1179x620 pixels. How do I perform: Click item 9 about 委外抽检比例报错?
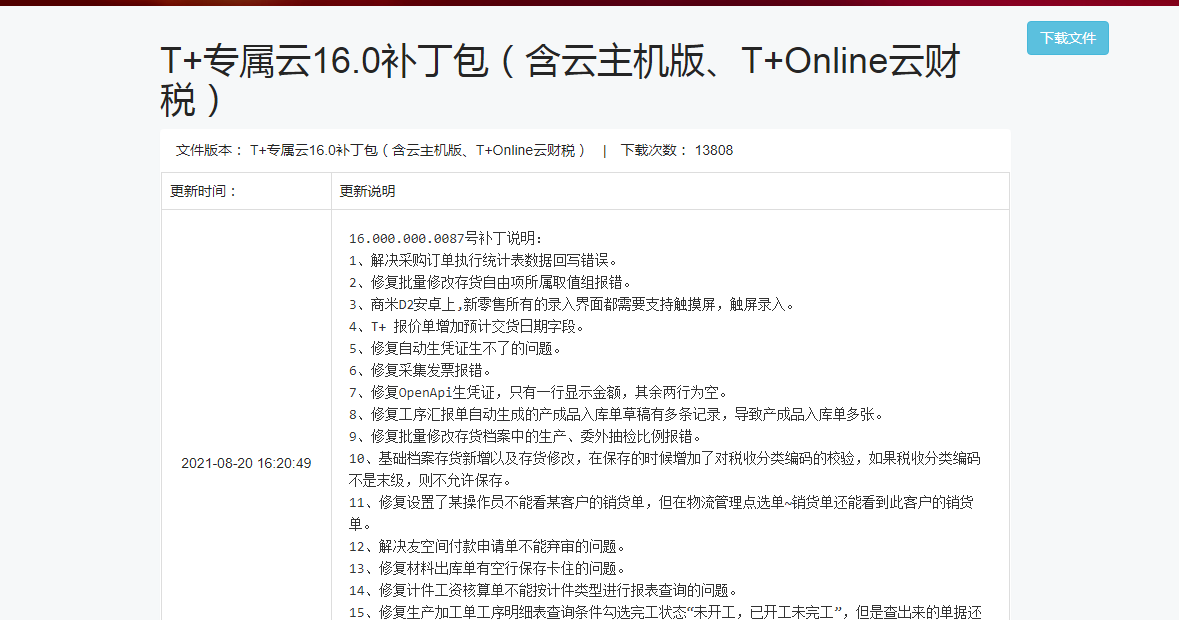pyautogui.click(x=526, y=436)
